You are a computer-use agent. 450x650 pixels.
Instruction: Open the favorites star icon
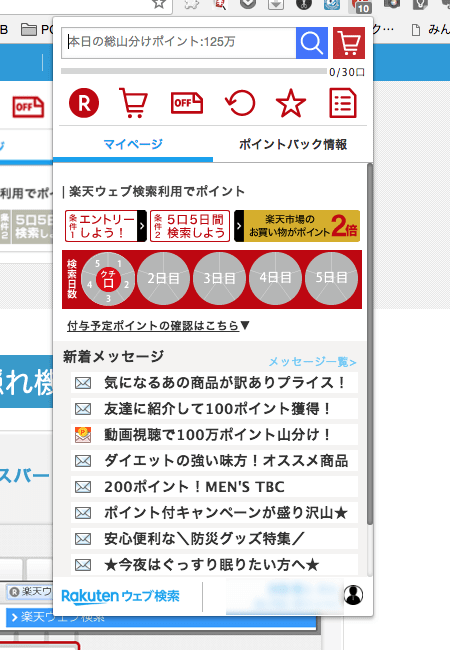tap(291, 103)
